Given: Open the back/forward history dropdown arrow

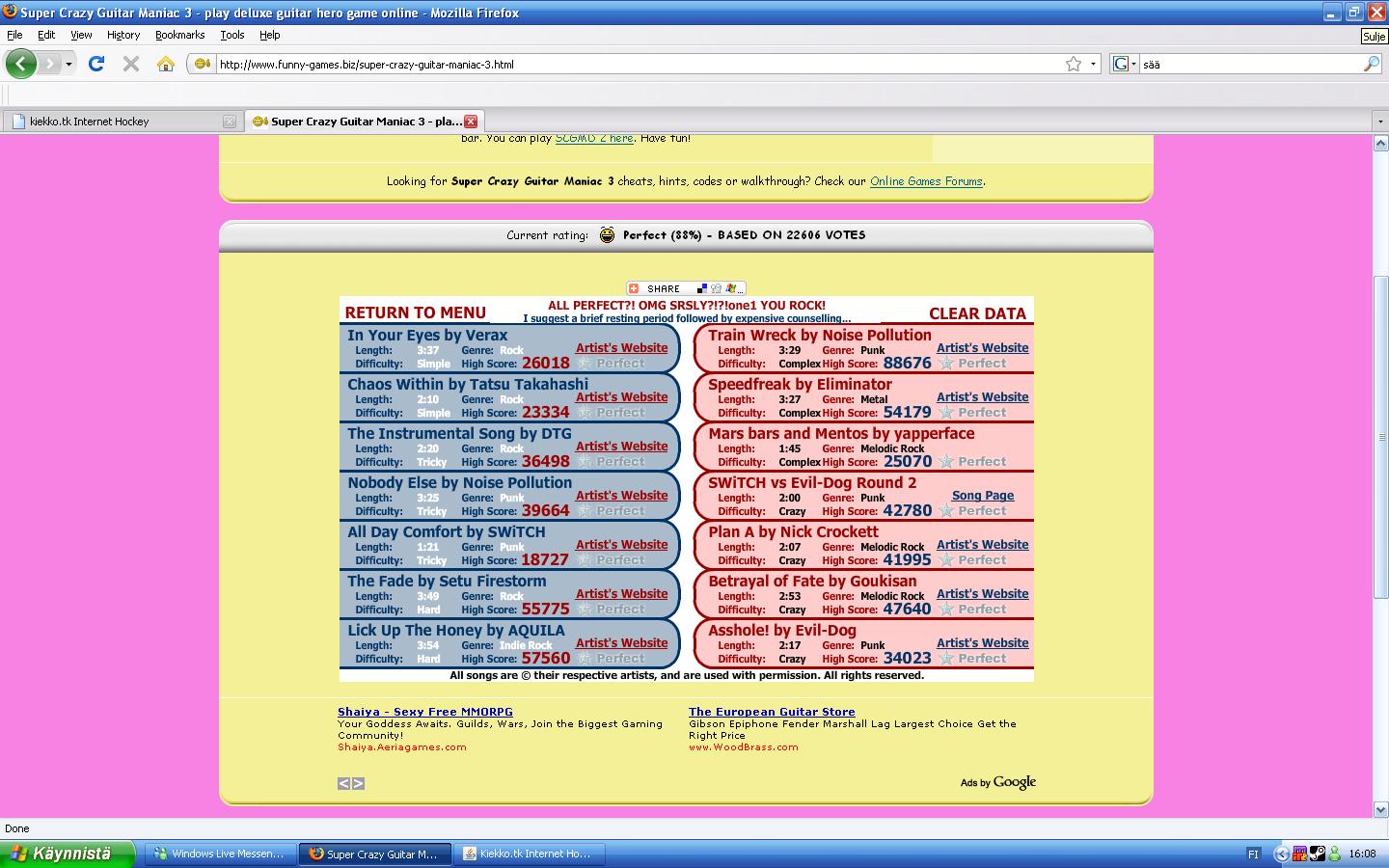Looking at the screenshot, I should coord(68,65).
